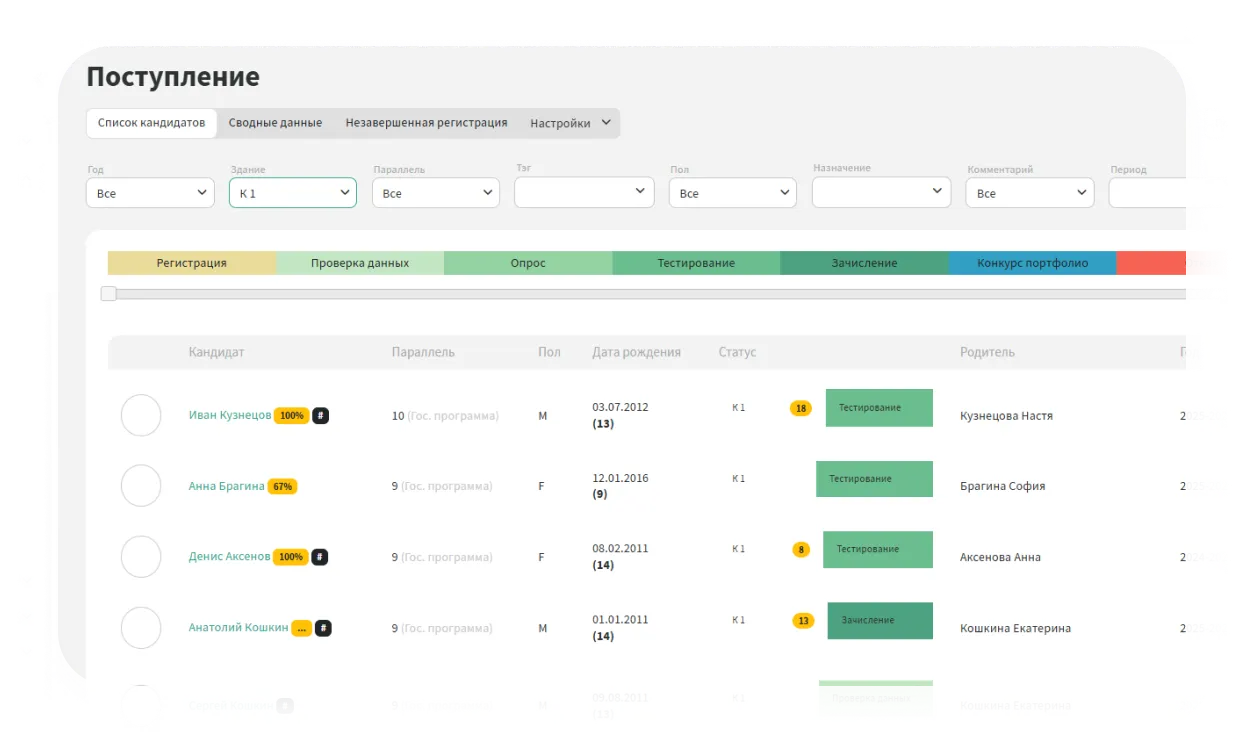Open the Параллель filter dropdown
The width and height of the screenshot is (1242, 753).
click(x=435, y=193)
